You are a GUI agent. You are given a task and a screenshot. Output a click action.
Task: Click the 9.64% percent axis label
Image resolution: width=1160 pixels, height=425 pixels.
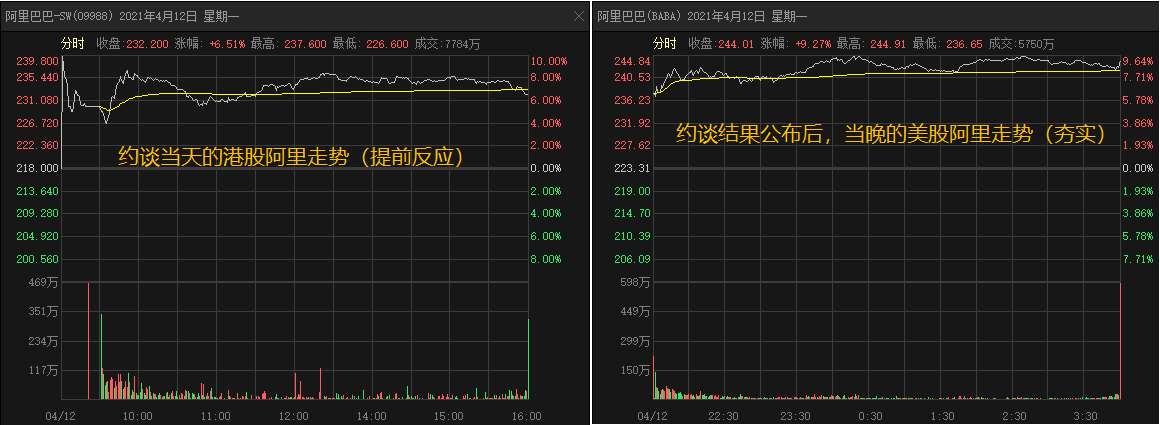[1138, 61]
